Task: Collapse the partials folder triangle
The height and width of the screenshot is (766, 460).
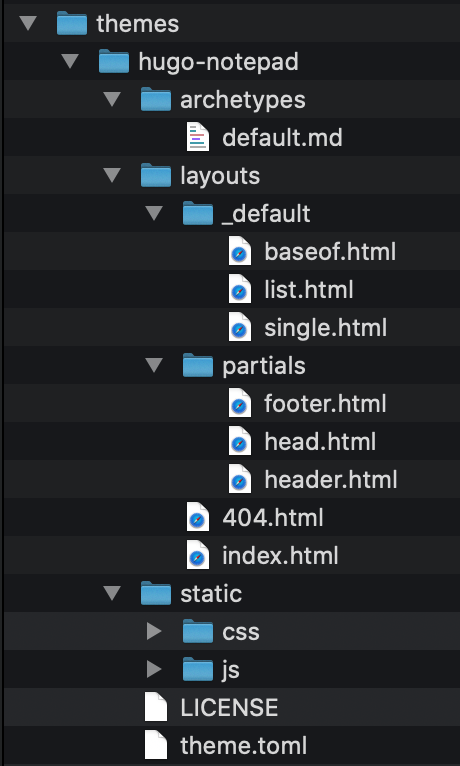Action: tap(154, 365)
